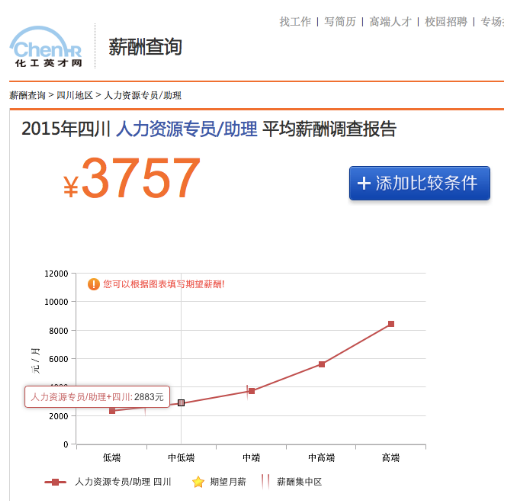521x501 pixels.
Task: Click the yellow star 期望月薪 legend icon
Action: 198,482
